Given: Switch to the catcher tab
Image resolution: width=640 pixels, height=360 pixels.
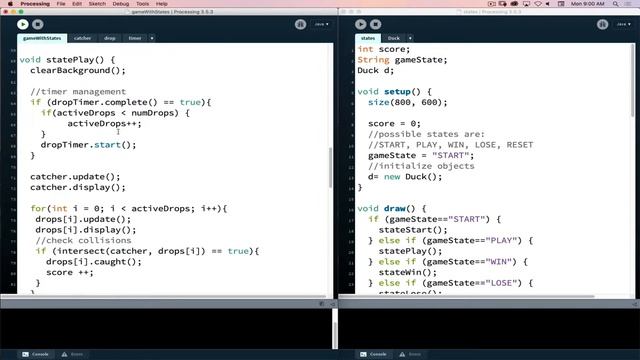Looking at the screenshot, I should (x=82, y=38).
